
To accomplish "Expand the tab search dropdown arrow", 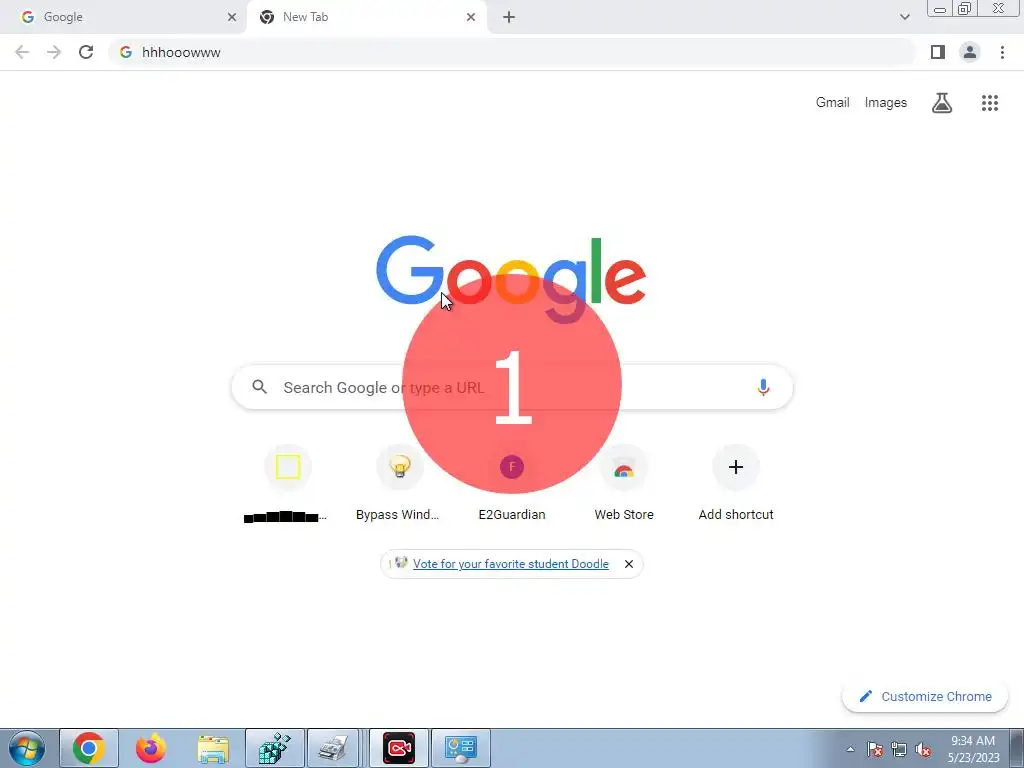I will pos(904,17).
